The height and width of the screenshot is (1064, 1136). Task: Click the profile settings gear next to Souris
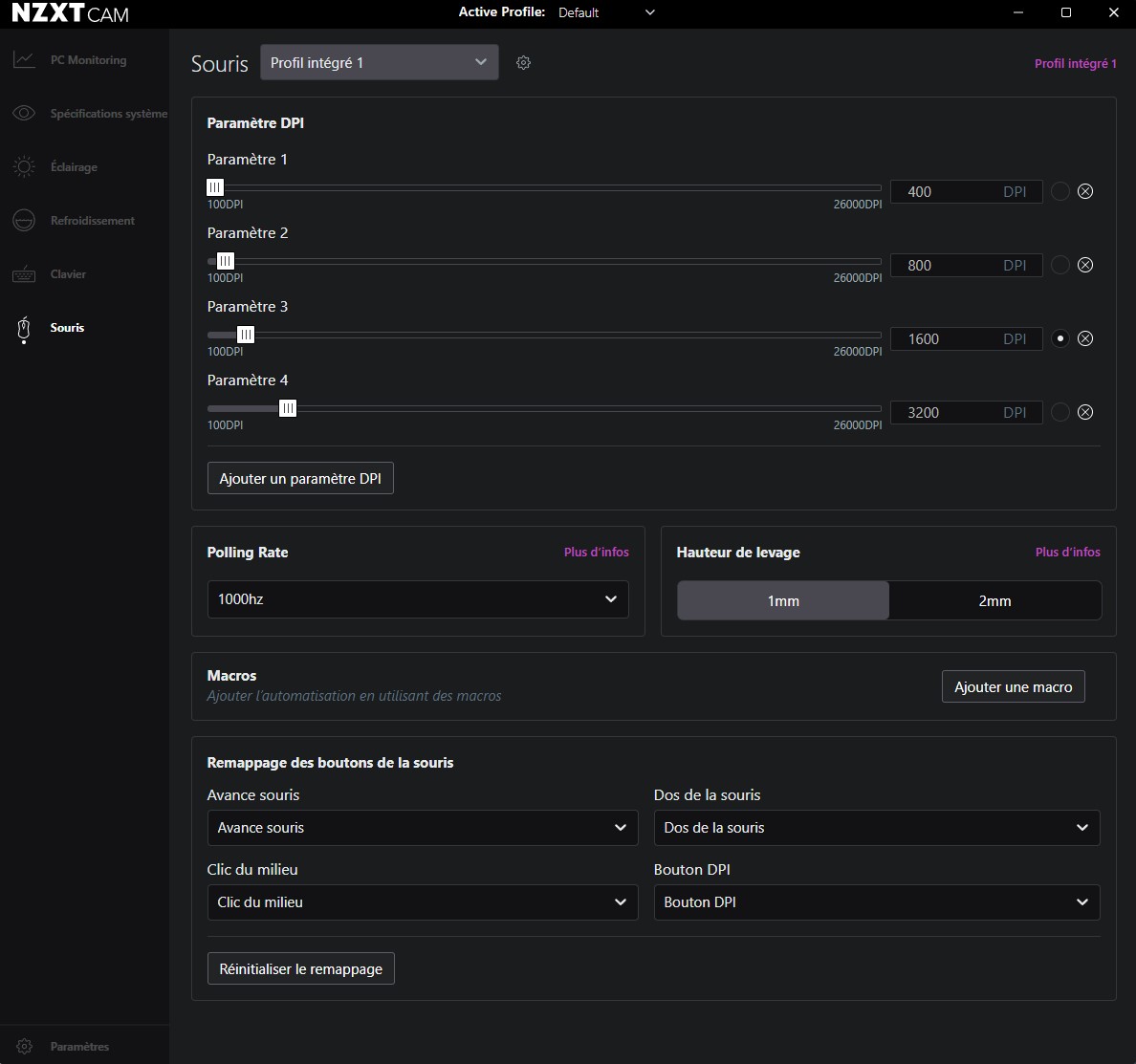pyautogui.click(x=523, y=63)
